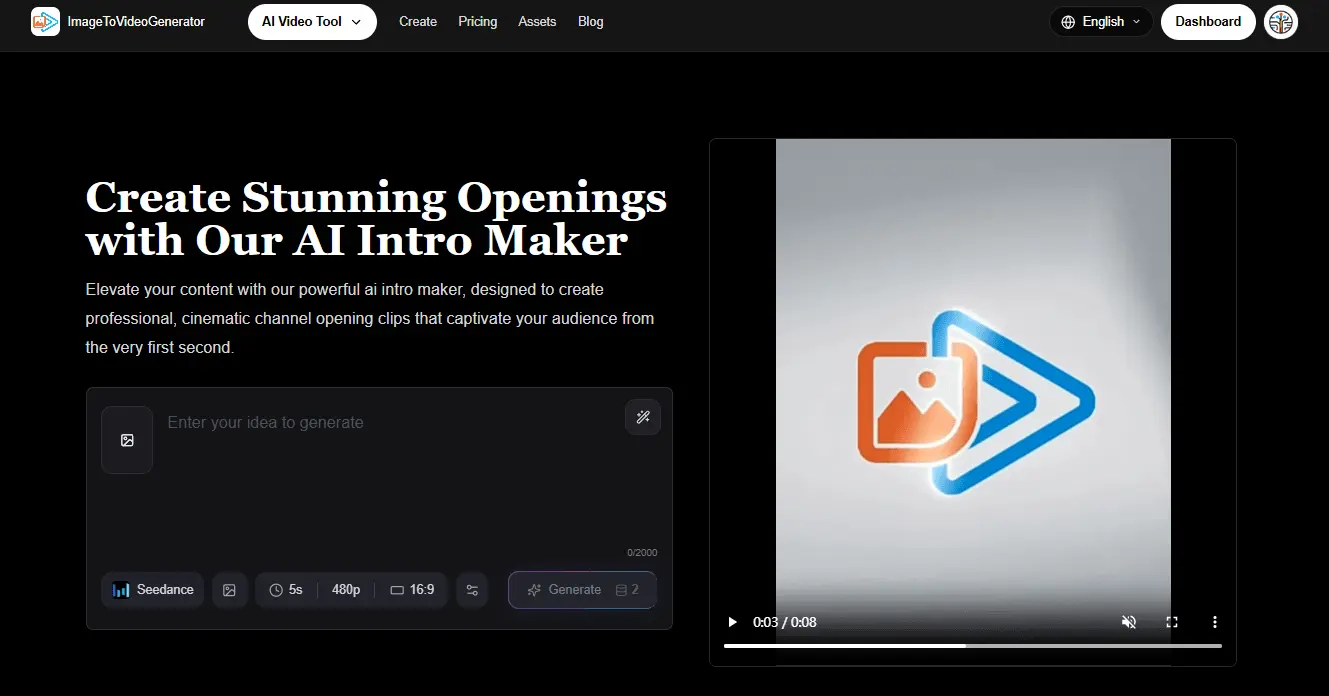Viewport: 1329px width, 696px height.
Task: Visit the Blog link
Action: point(591,21)
